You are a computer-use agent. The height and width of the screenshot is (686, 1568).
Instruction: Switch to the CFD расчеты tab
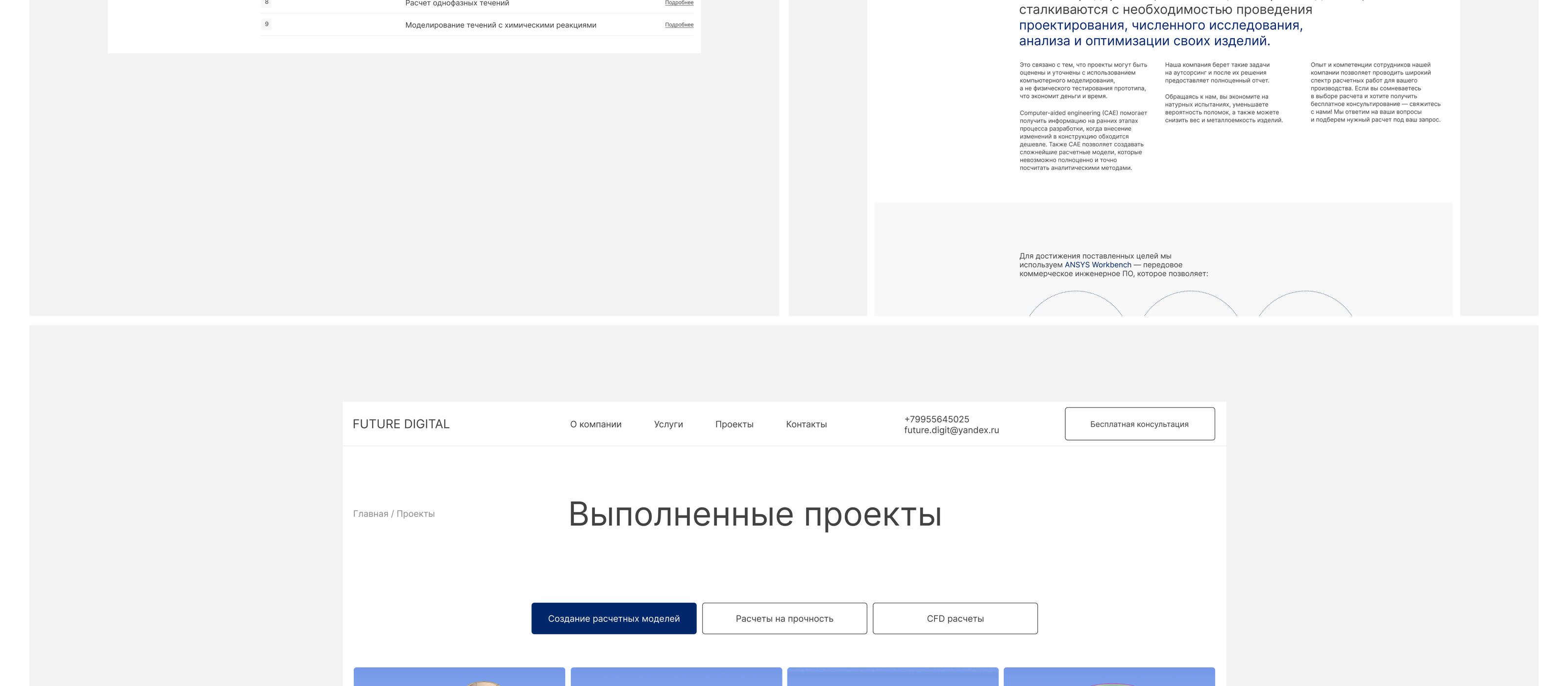[x=955, y=618]
